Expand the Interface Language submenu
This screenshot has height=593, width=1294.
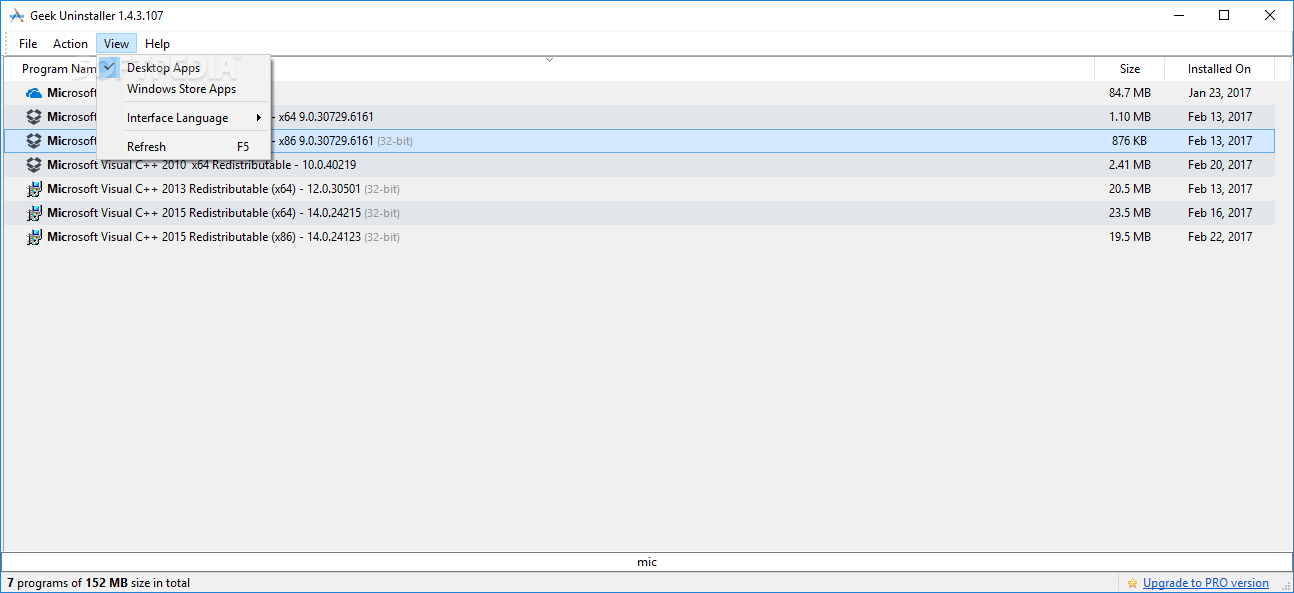pos(183,118)
